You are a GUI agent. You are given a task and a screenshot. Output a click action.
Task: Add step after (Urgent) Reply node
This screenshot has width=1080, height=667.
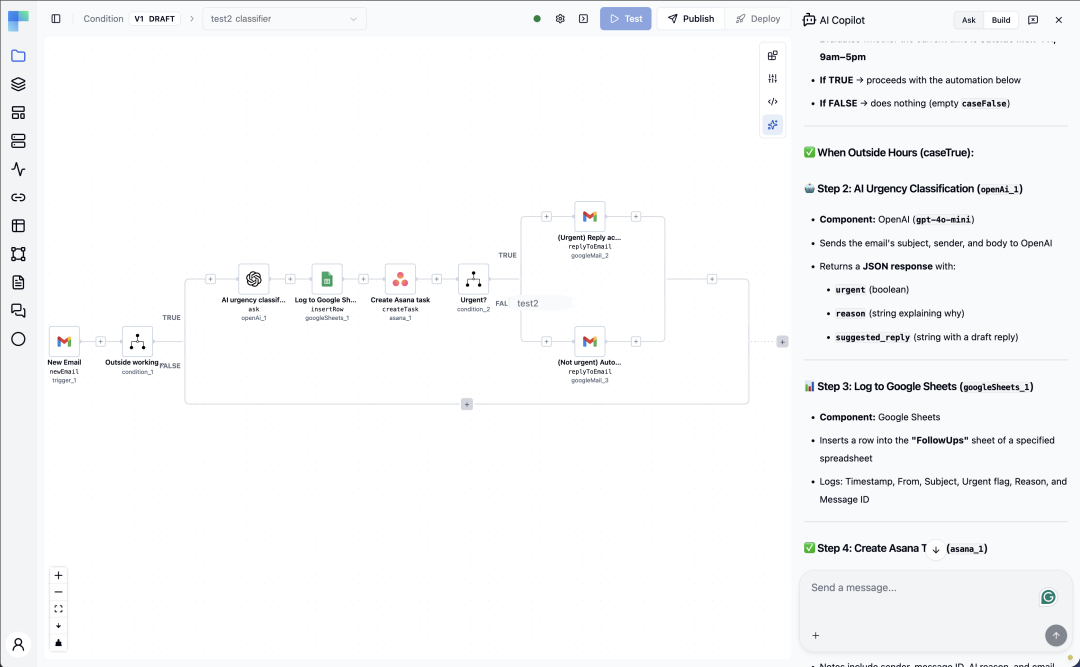(x=636, y=216)
